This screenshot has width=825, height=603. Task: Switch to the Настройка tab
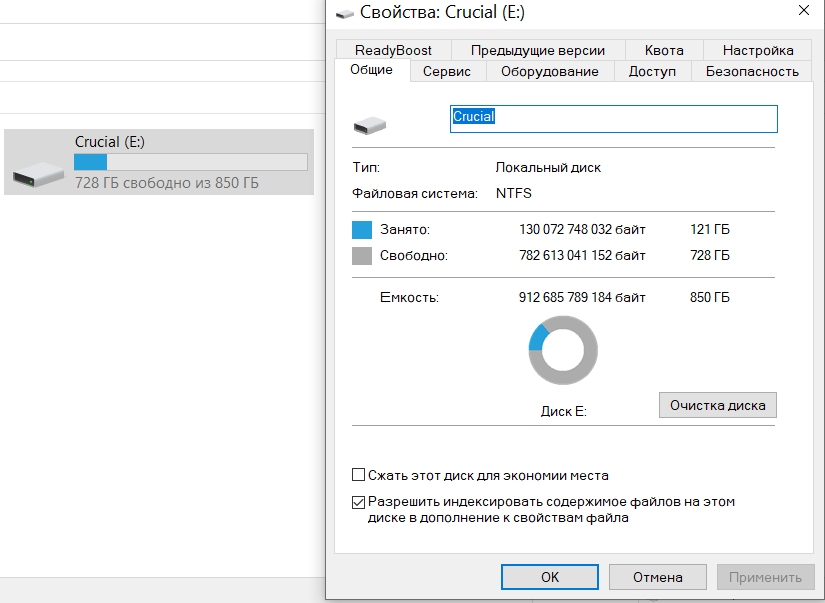[x=758, y=50]
